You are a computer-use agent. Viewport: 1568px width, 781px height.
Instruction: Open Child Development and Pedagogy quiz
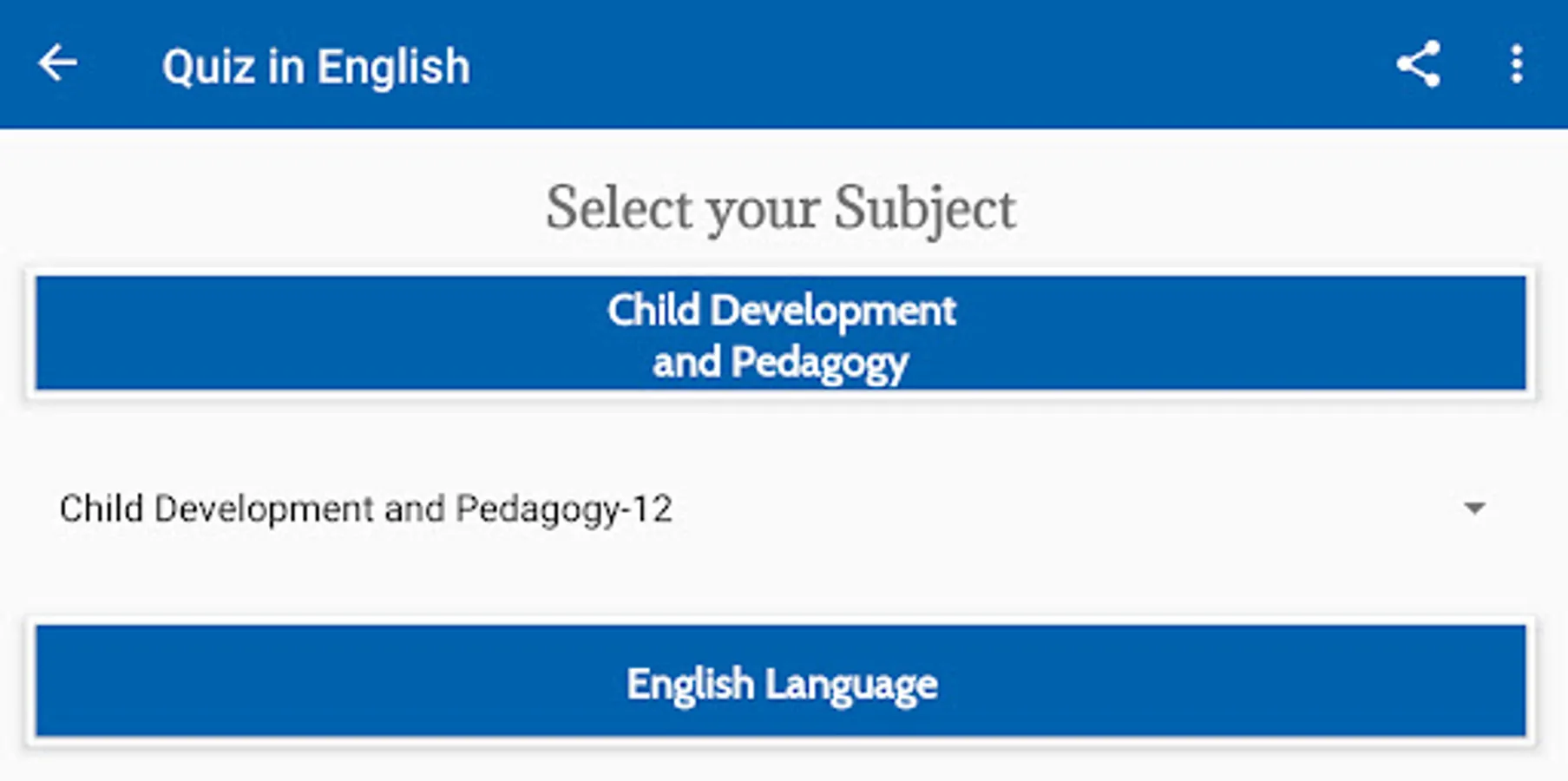(x=780, y=334)
